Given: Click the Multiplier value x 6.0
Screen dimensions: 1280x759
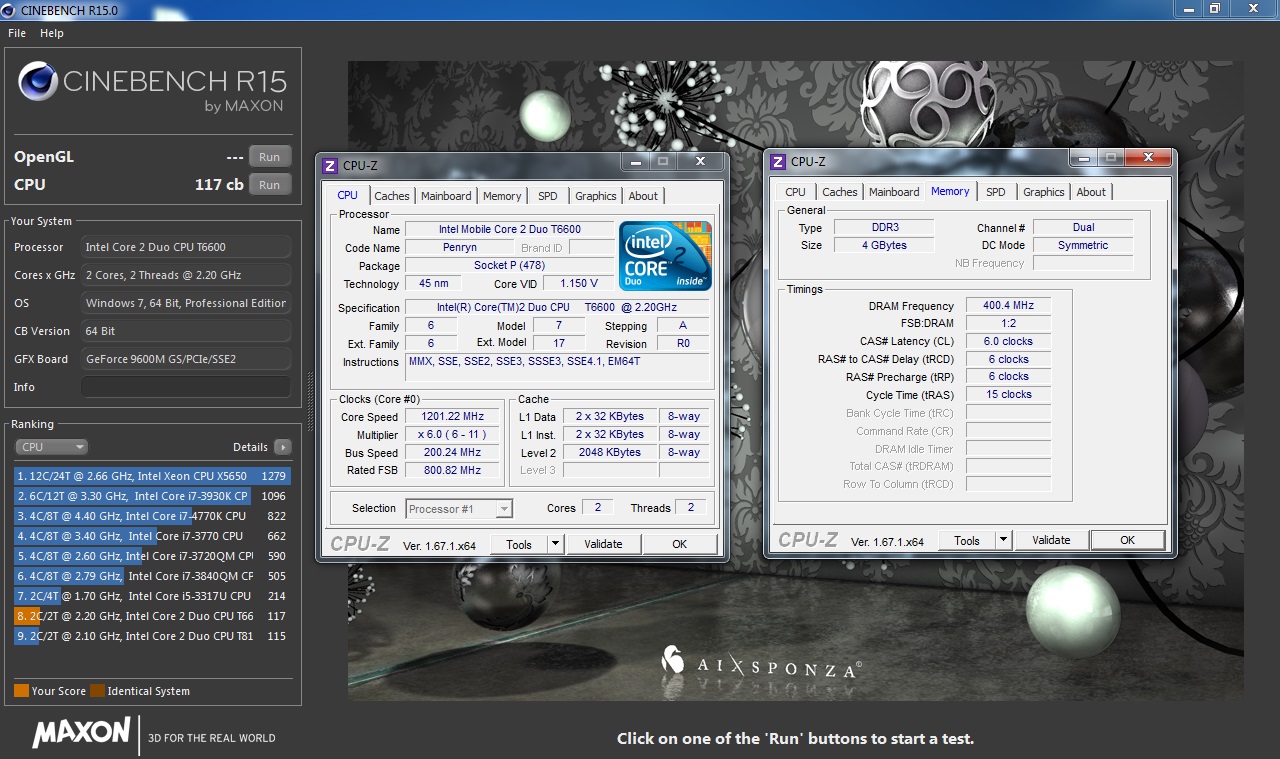Looking at the screenshot, I should coord(453,435).
